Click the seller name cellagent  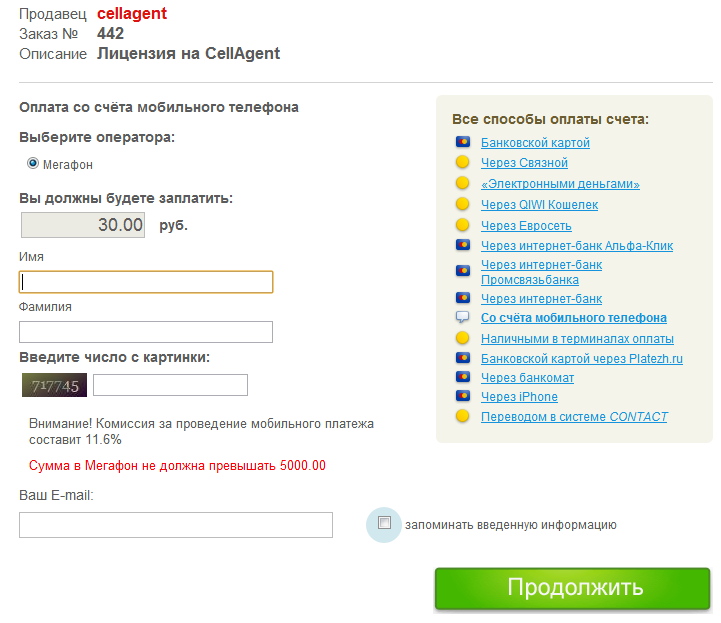click(132, 14)
